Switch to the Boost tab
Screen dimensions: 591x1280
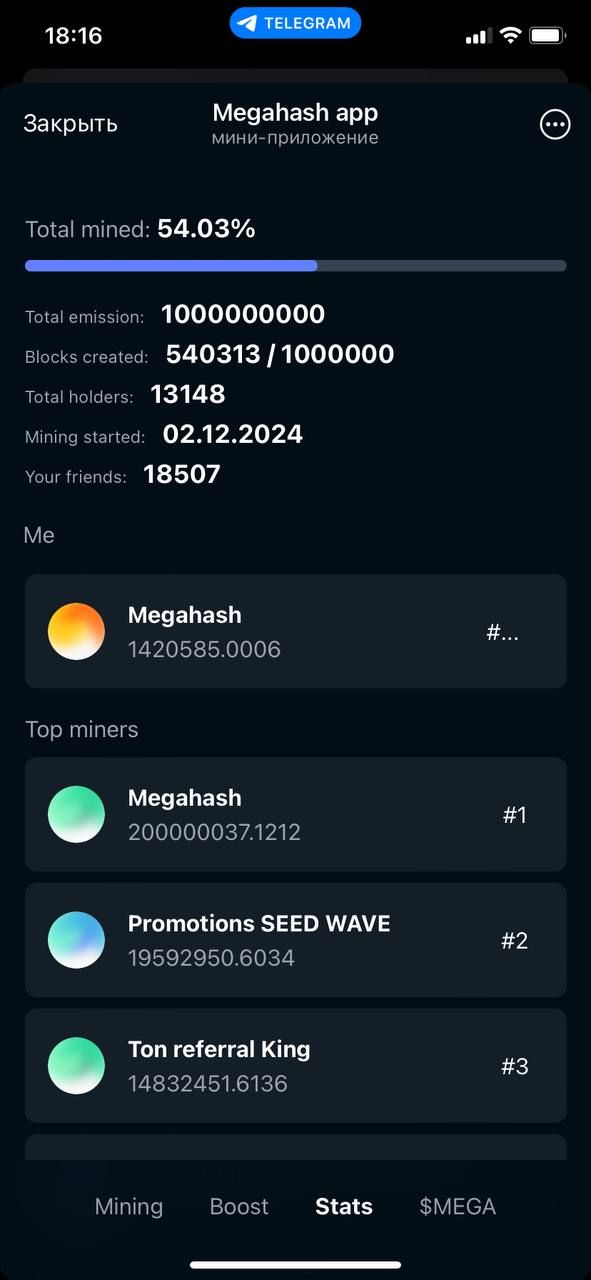239,1206
